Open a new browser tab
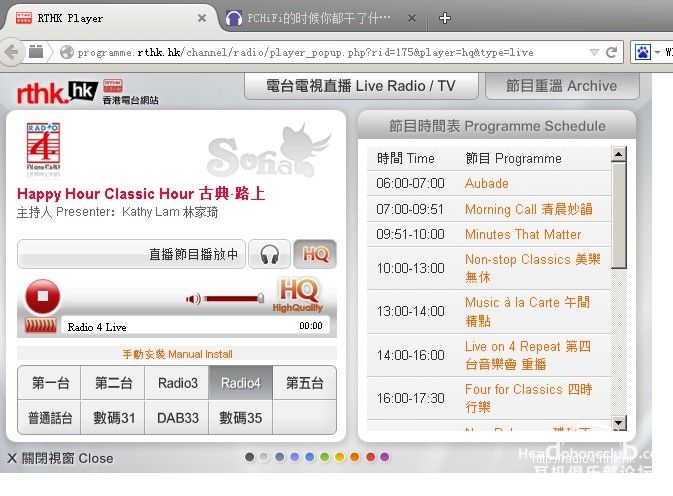 tap(445, 18)
